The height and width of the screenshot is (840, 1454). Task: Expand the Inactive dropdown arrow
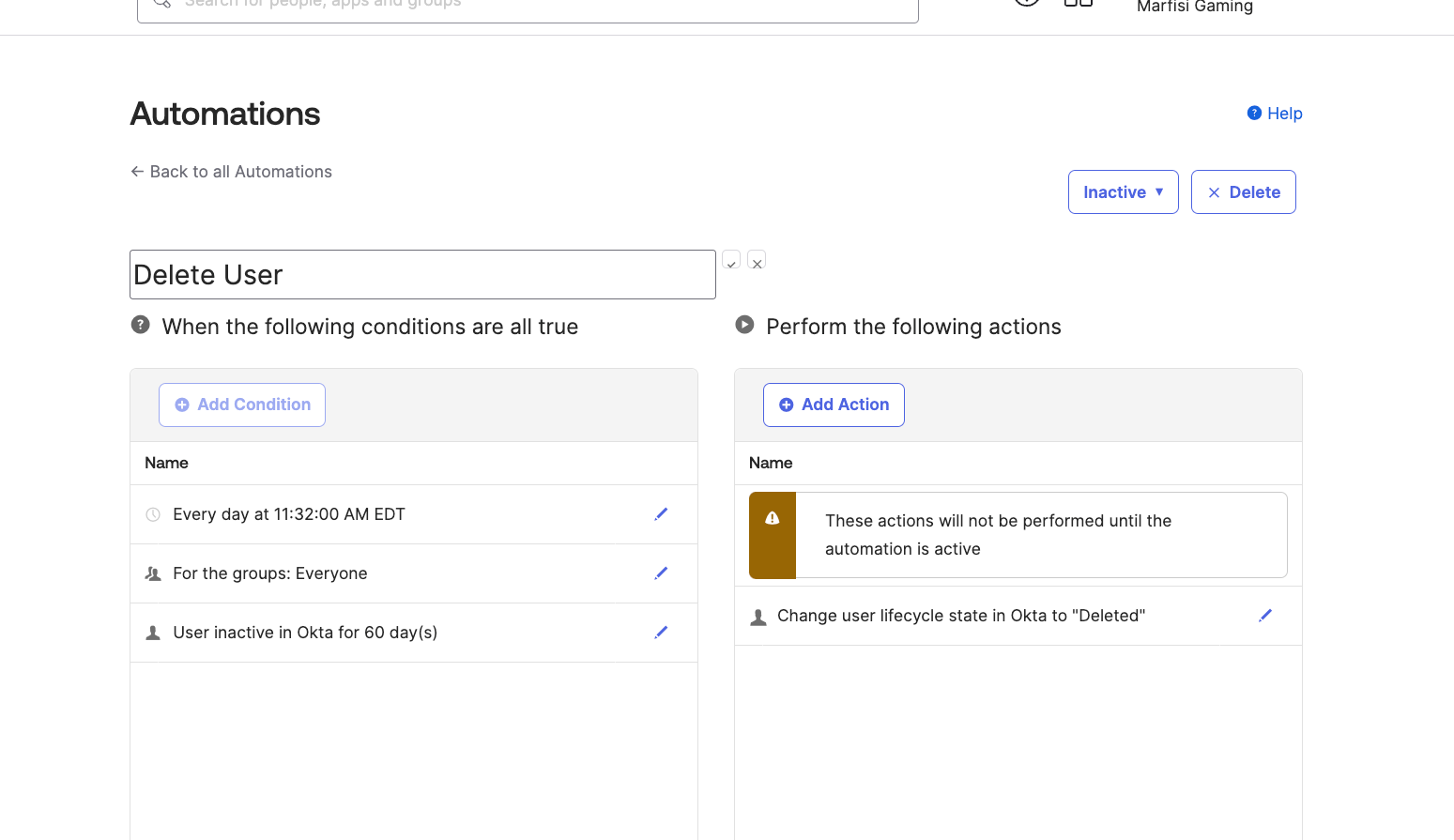(1157, 191)
